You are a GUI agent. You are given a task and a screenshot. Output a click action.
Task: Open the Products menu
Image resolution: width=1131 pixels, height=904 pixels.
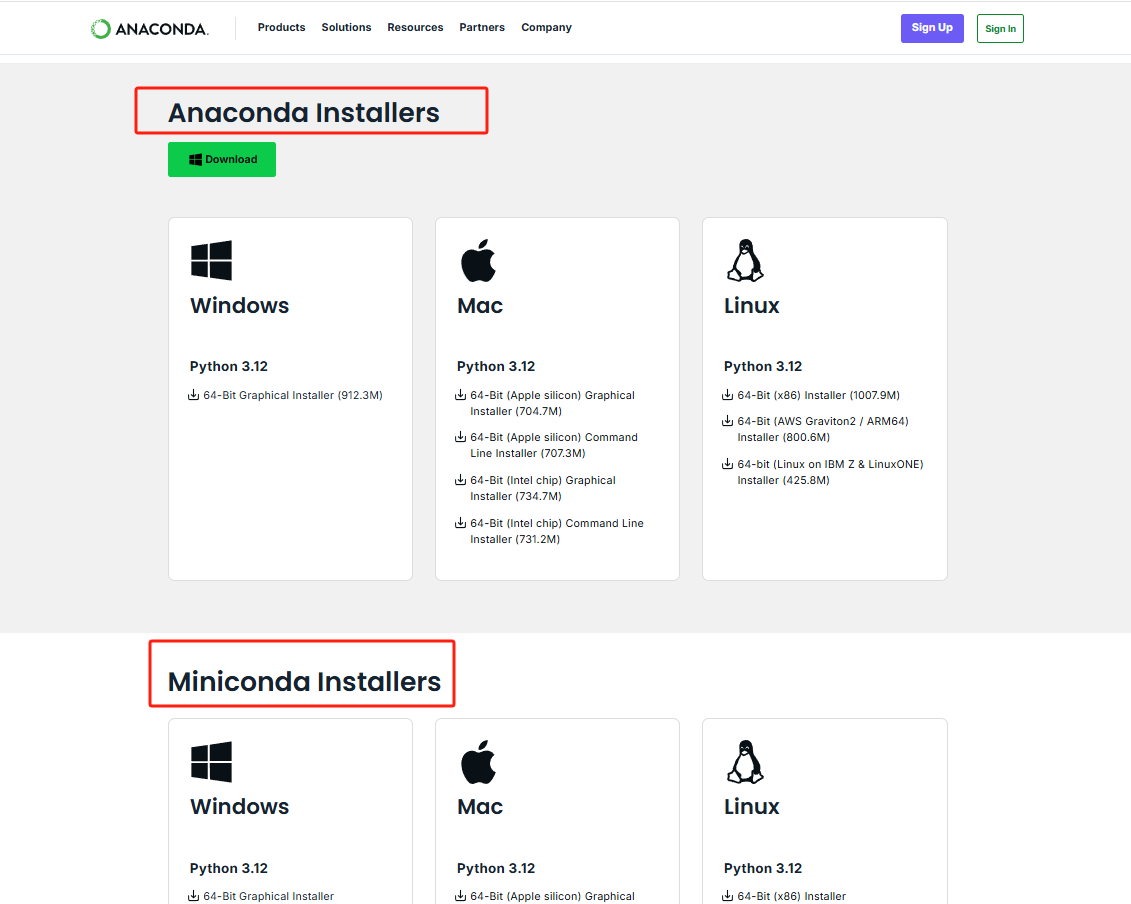[x=281, y=27]
